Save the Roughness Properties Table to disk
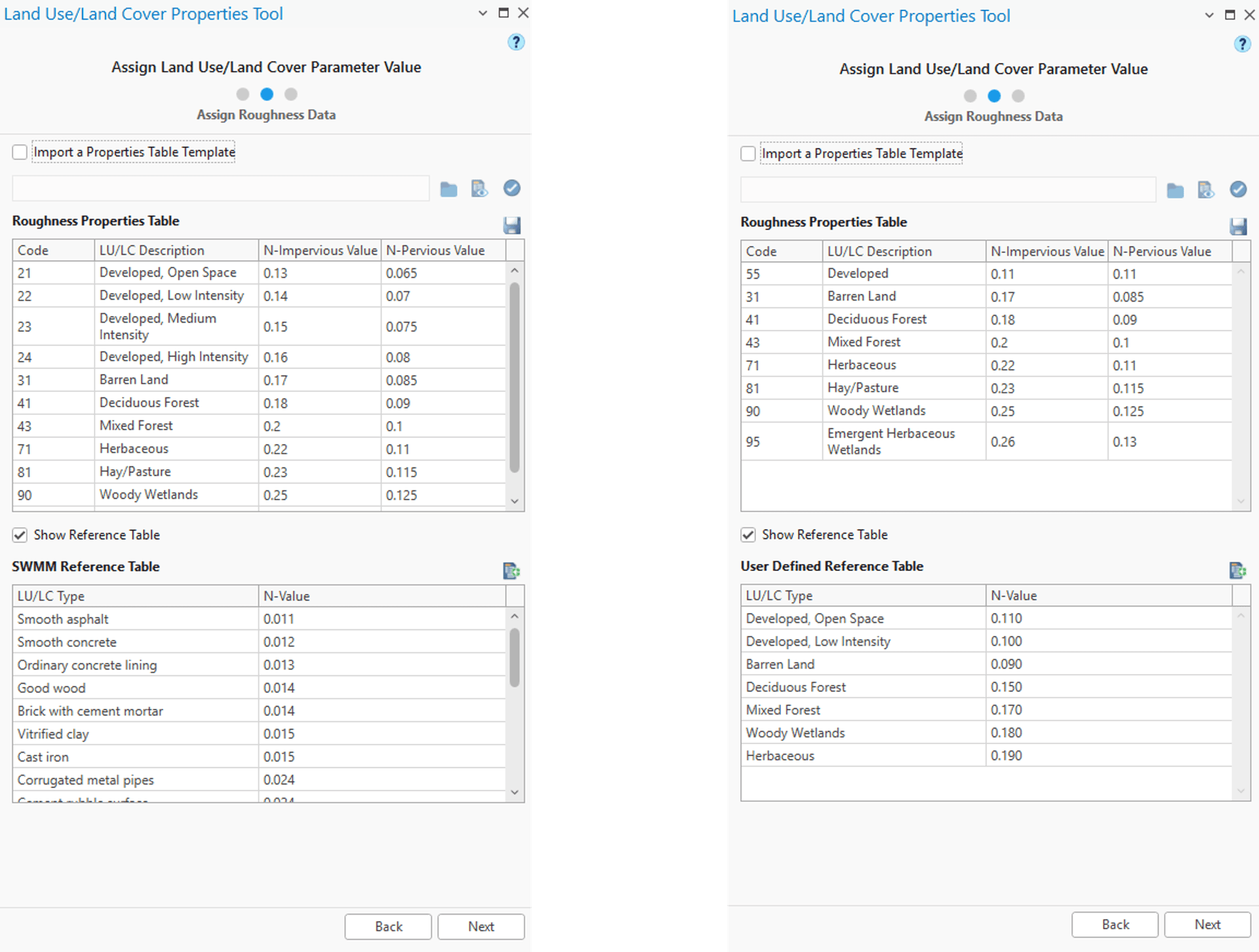 point(511,225)
